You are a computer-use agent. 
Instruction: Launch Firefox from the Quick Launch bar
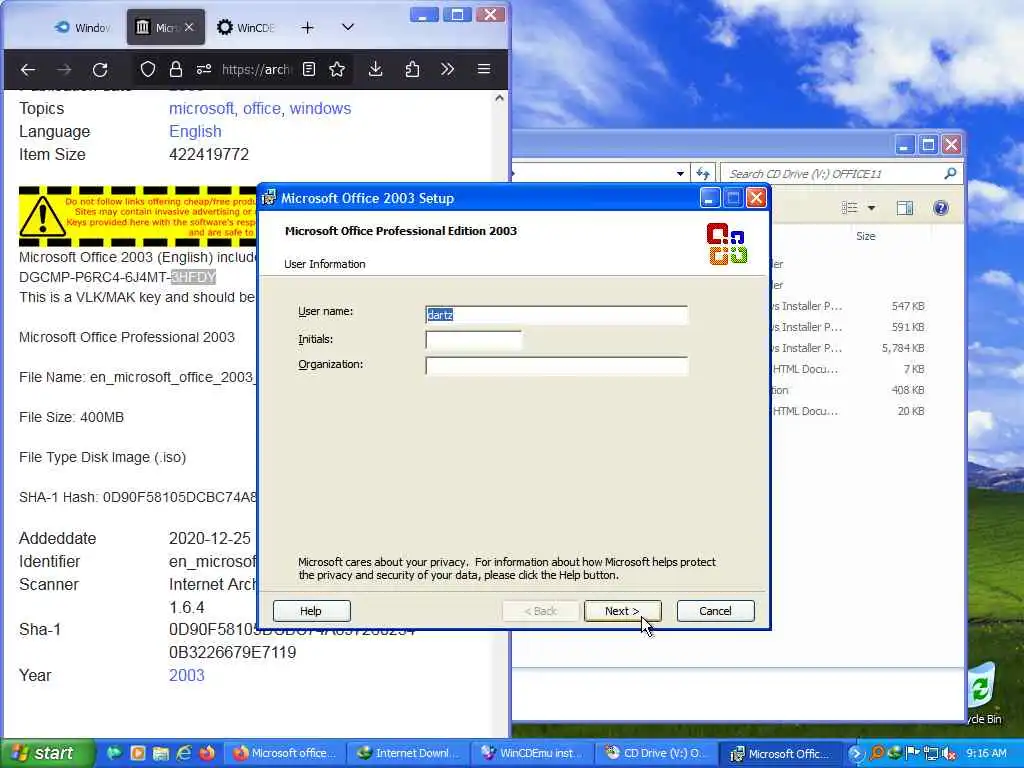pos(206,753)
